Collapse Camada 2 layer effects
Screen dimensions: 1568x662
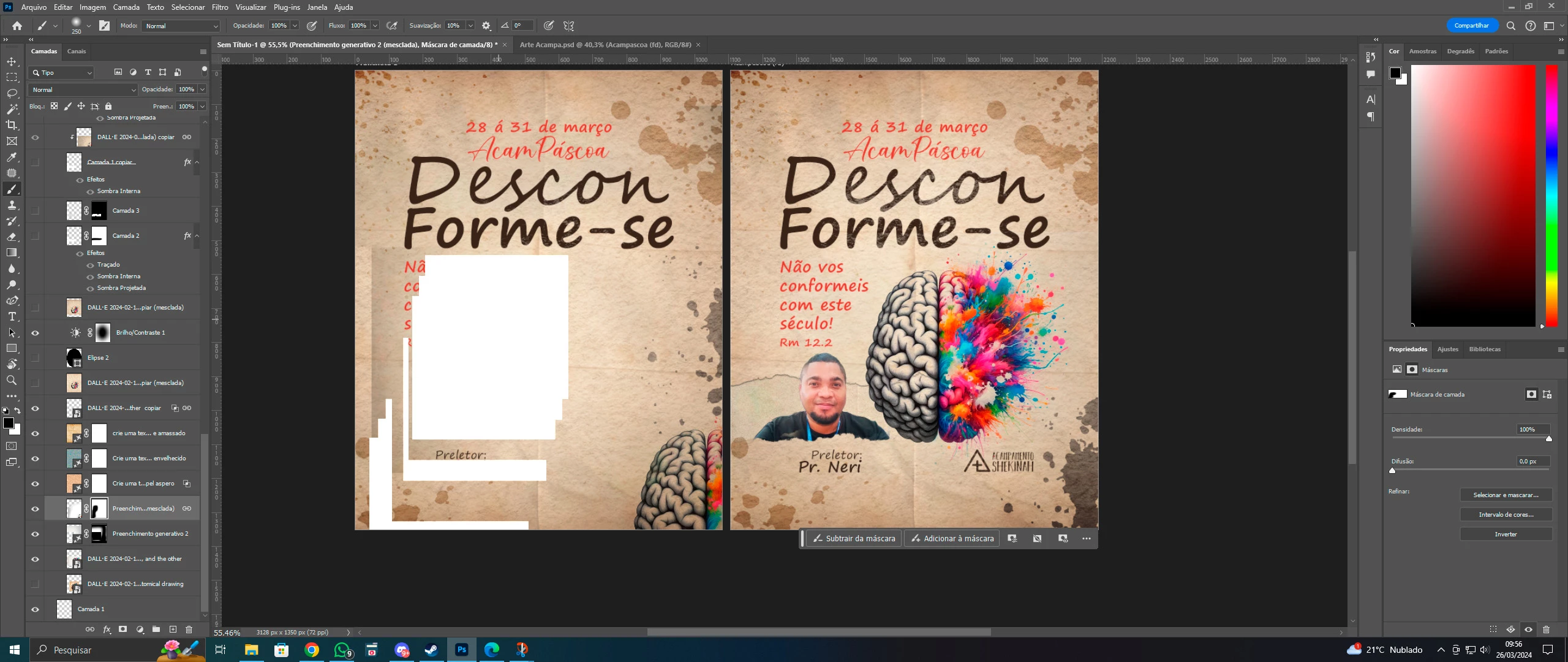[197, 236]
